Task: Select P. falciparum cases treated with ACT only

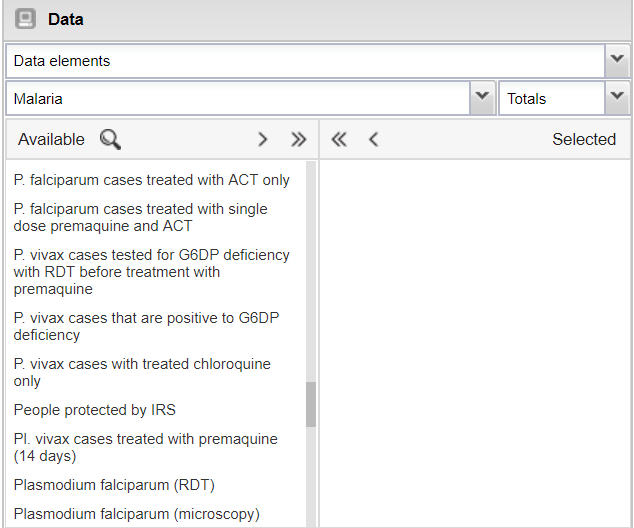Action: pos(151,180)
